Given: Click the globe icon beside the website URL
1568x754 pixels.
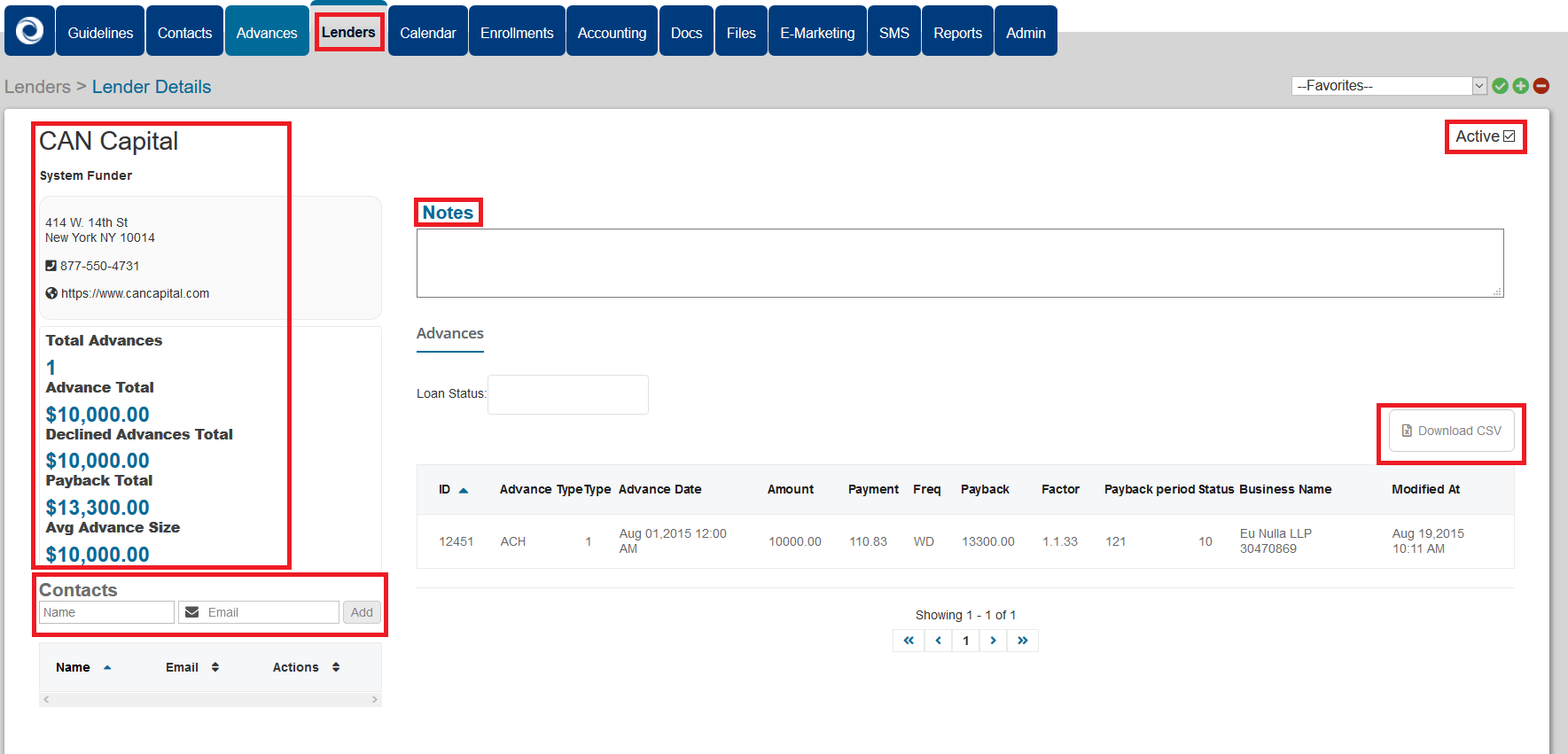Looking at the screenshot, I should click(51, 293).
